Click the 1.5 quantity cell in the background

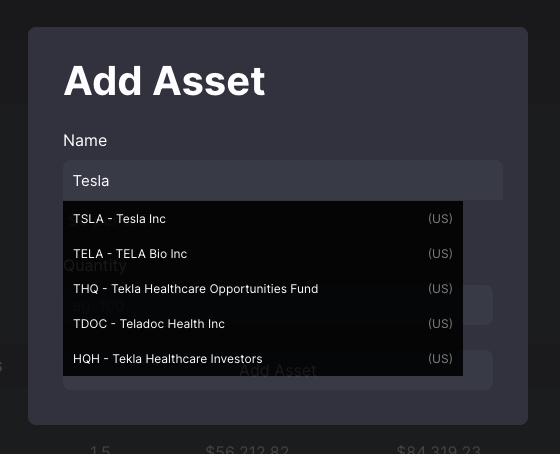click(x=100, y=449)
